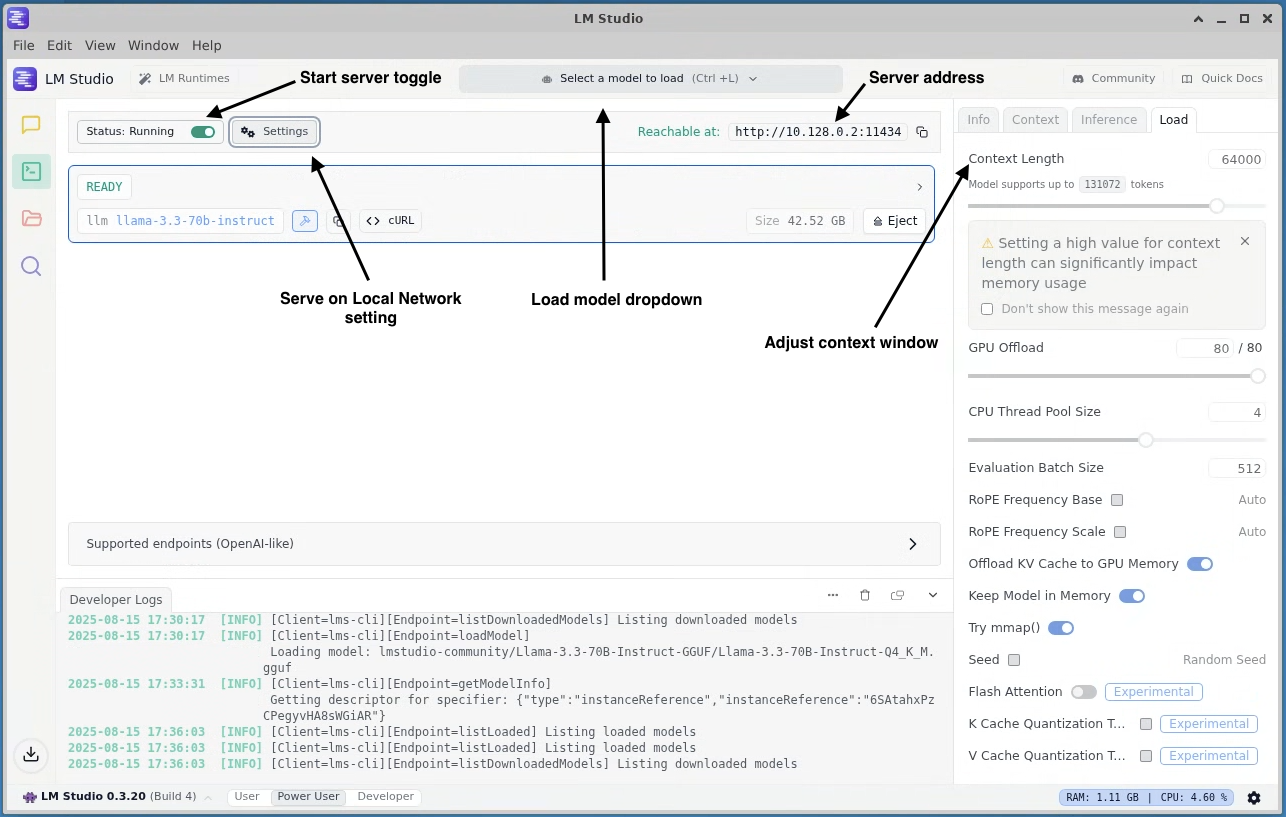Copy the server address using copy icon
Viewport: 1286px width, 817px height.
tap(921, 131)
